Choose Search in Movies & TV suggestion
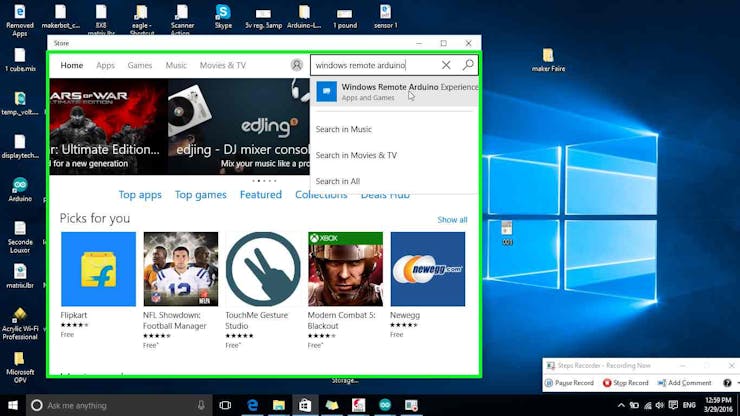The image size is (740, 416). click(x=356, y=155)
